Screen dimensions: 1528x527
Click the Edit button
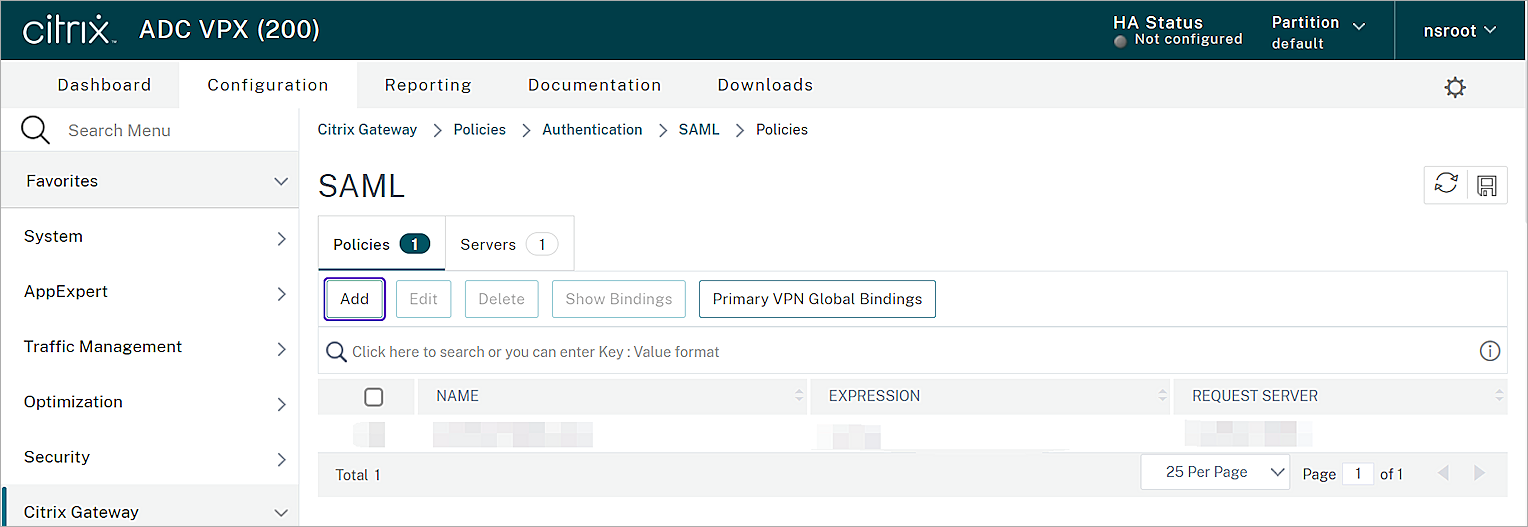coord(423,299)
